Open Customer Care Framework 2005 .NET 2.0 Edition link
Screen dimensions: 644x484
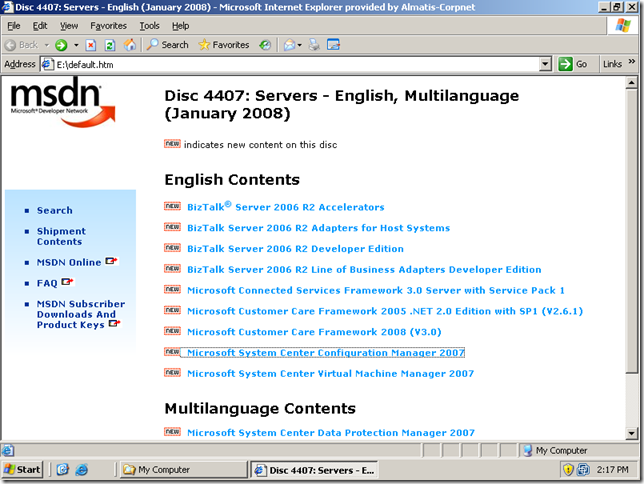[385, 311]
